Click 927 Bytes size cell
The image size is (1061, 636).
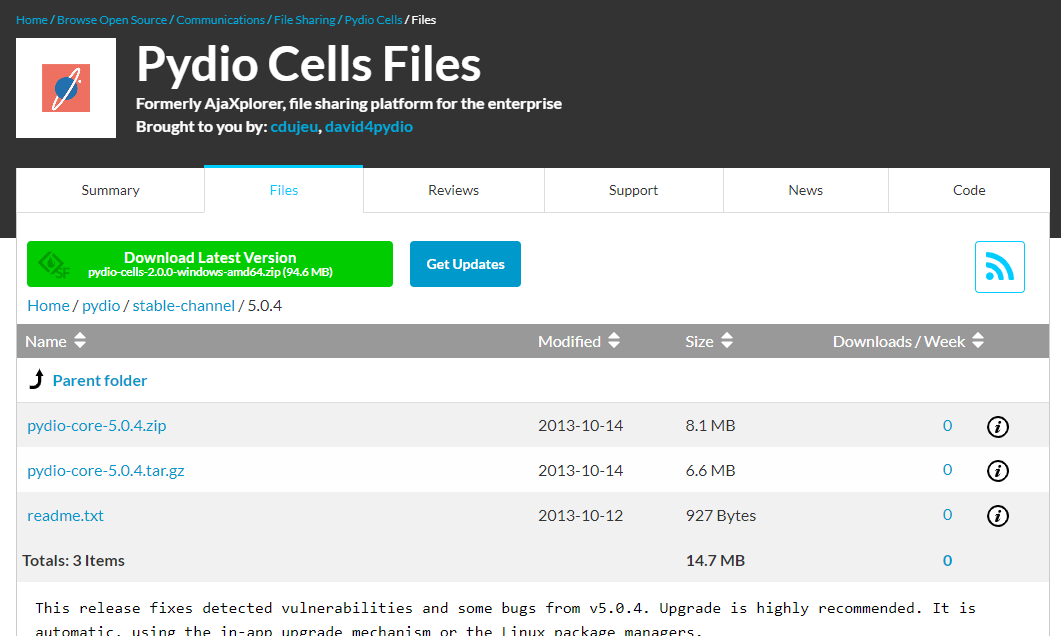[x=721, y=516]
